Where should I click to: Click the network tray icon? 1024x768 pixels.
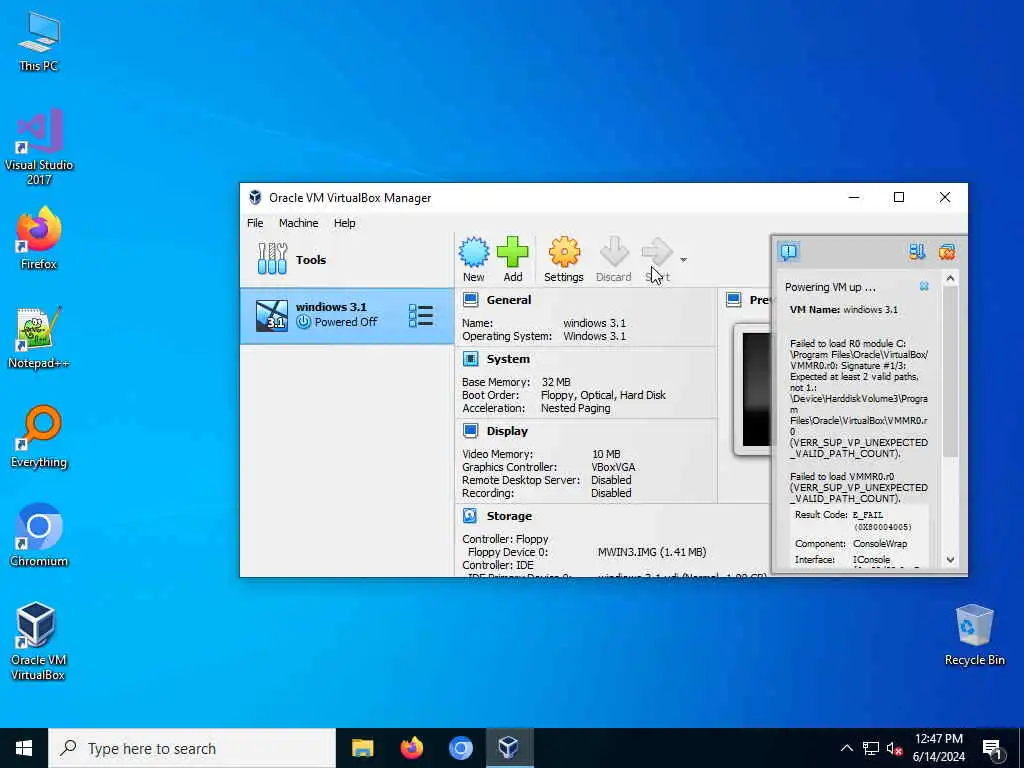click(871, 748)
